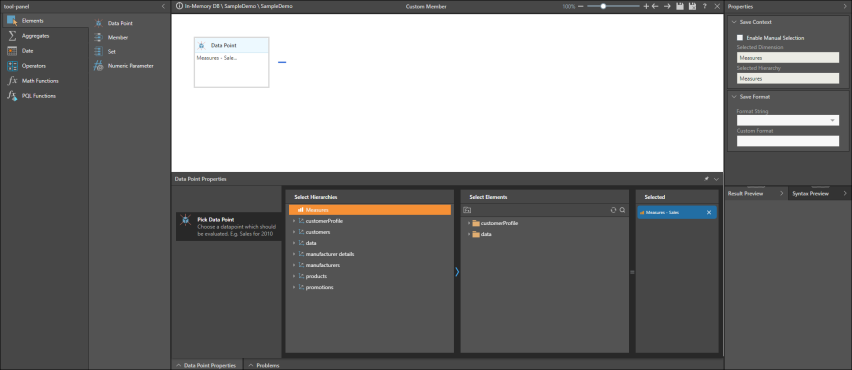Expand the customerProfile hierarchy
852x370 pixels.
click(293, 221)
